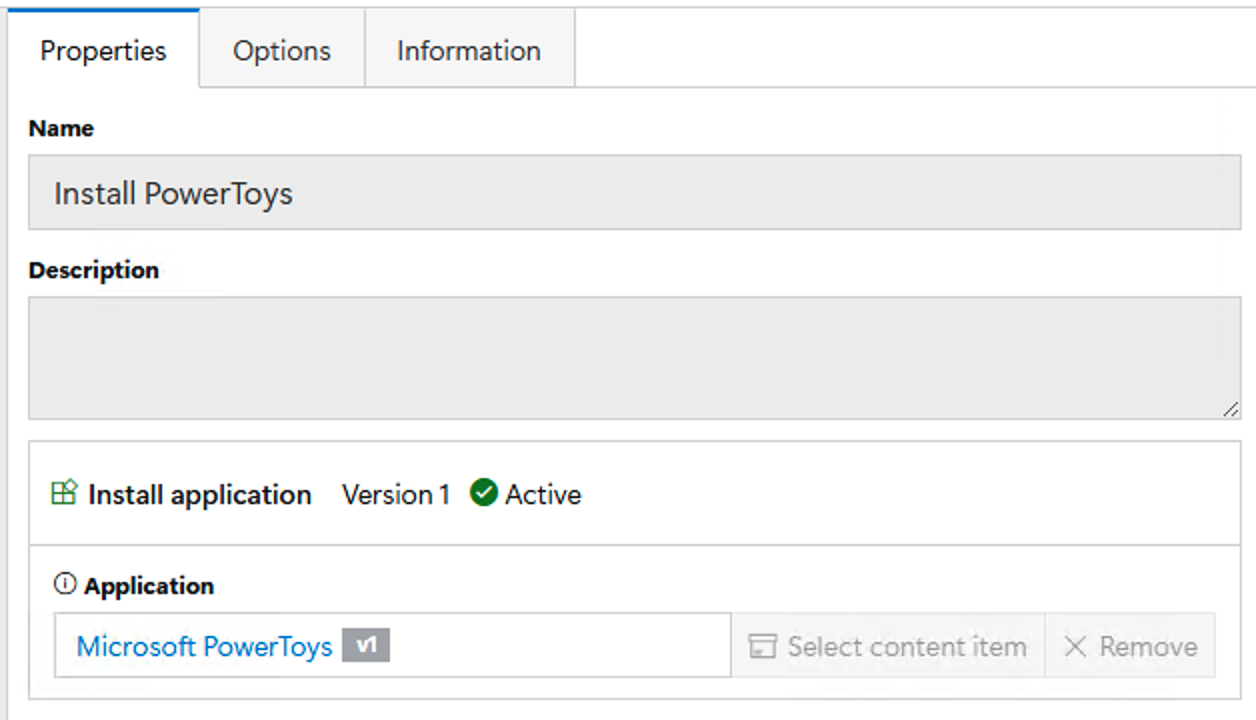
Task: Click inside the empty Description text area
Action: [635, 357]
